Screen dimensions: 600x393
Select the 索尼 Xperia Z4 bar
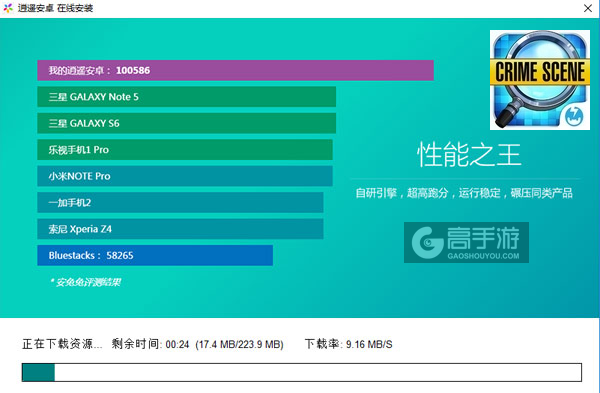click(x=180, y=229)
